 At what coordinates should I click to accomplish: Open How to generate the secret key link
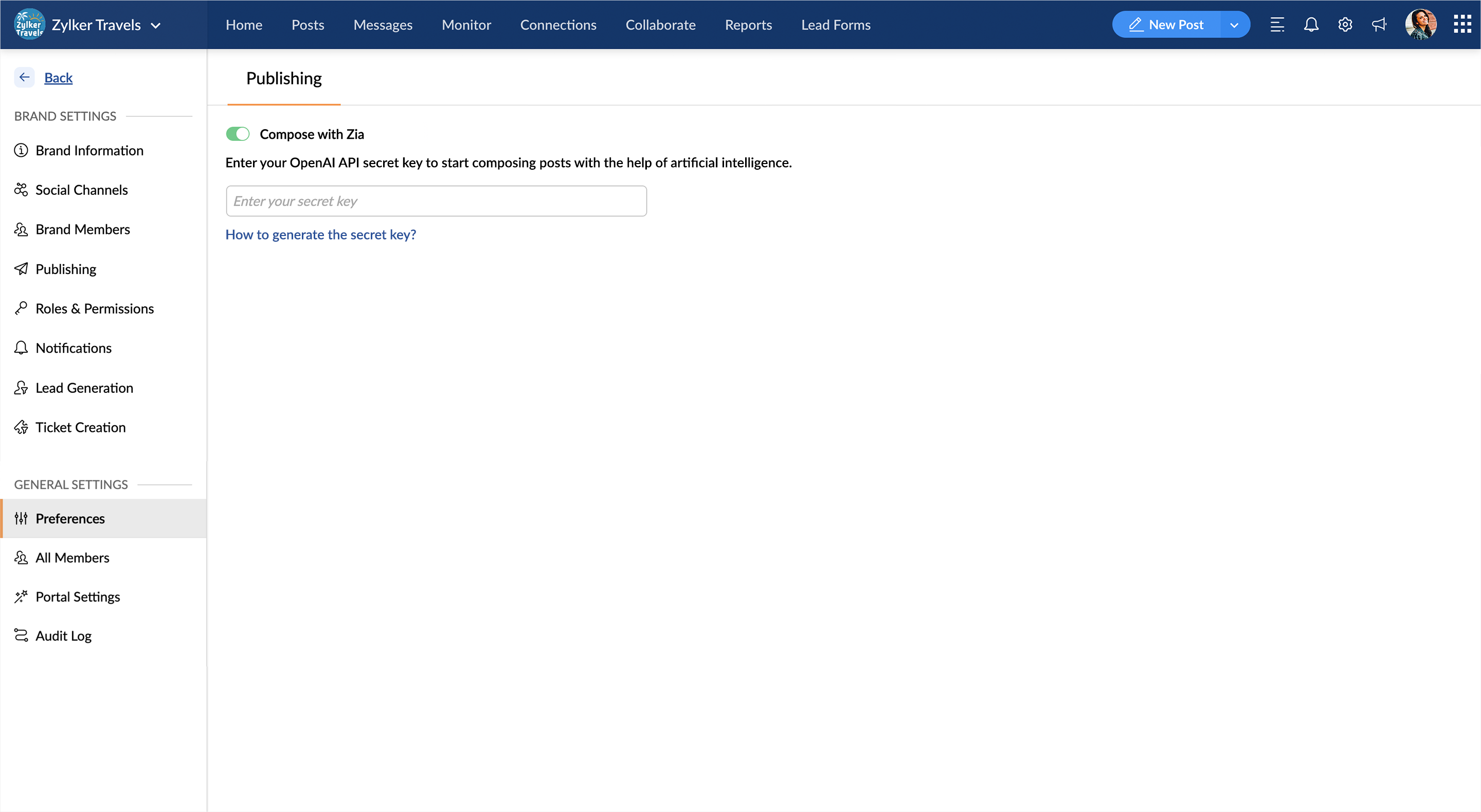(321, 234)
